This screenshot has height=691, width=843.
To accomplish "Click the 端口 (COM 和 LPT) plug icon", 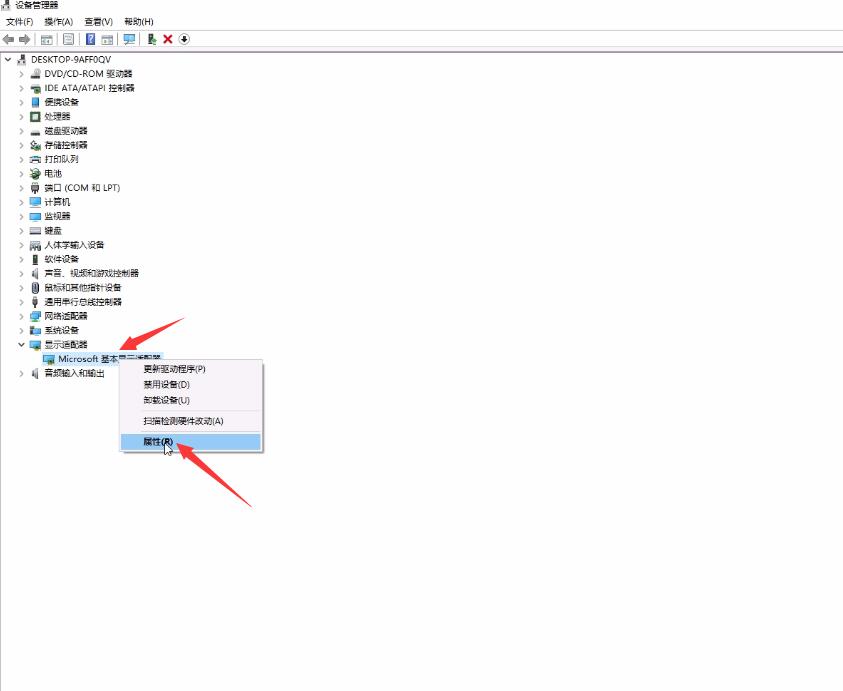I will (35, 188).
